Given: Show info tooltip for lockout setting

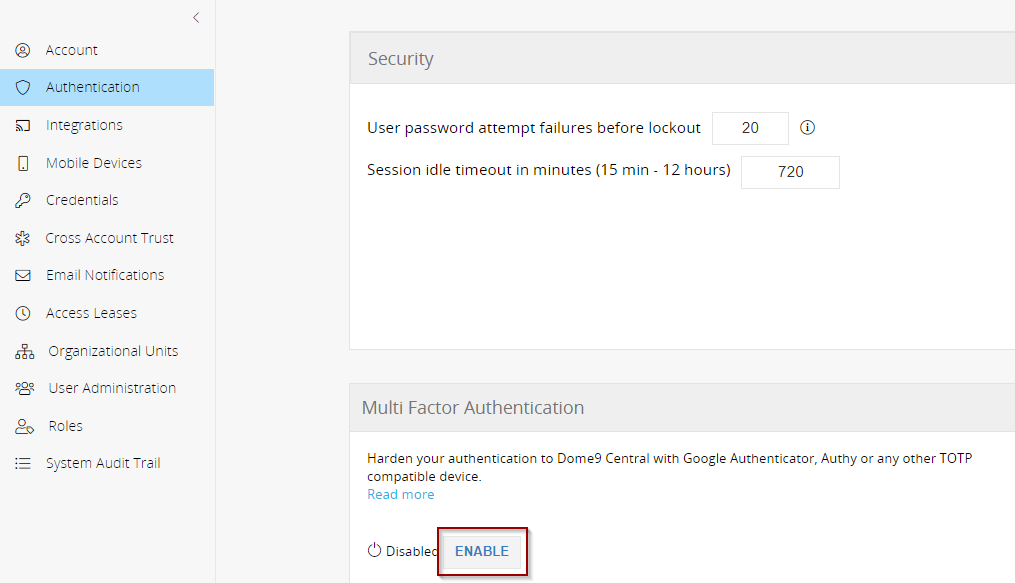Looking at the screenshot, I should (x=807, y=127).
